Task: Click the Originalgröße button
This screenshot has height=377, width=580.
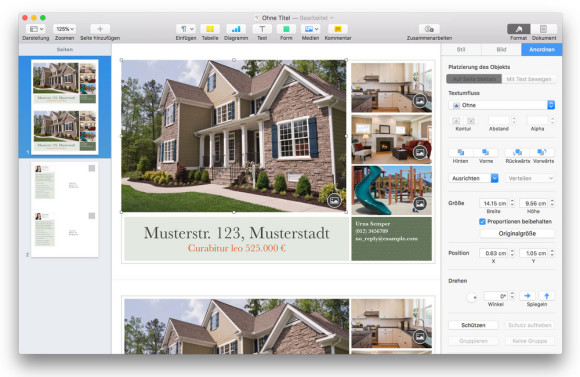Action: (517, 233)
